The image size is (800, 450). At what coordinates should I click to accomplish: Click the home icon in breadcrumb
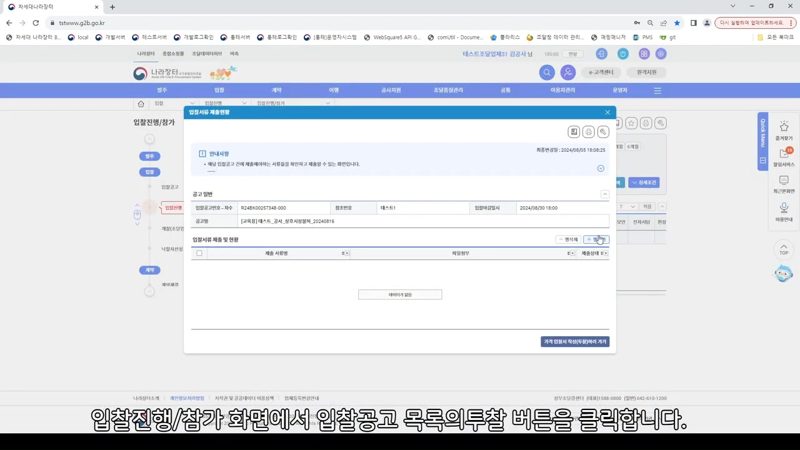tap(141, 104)
